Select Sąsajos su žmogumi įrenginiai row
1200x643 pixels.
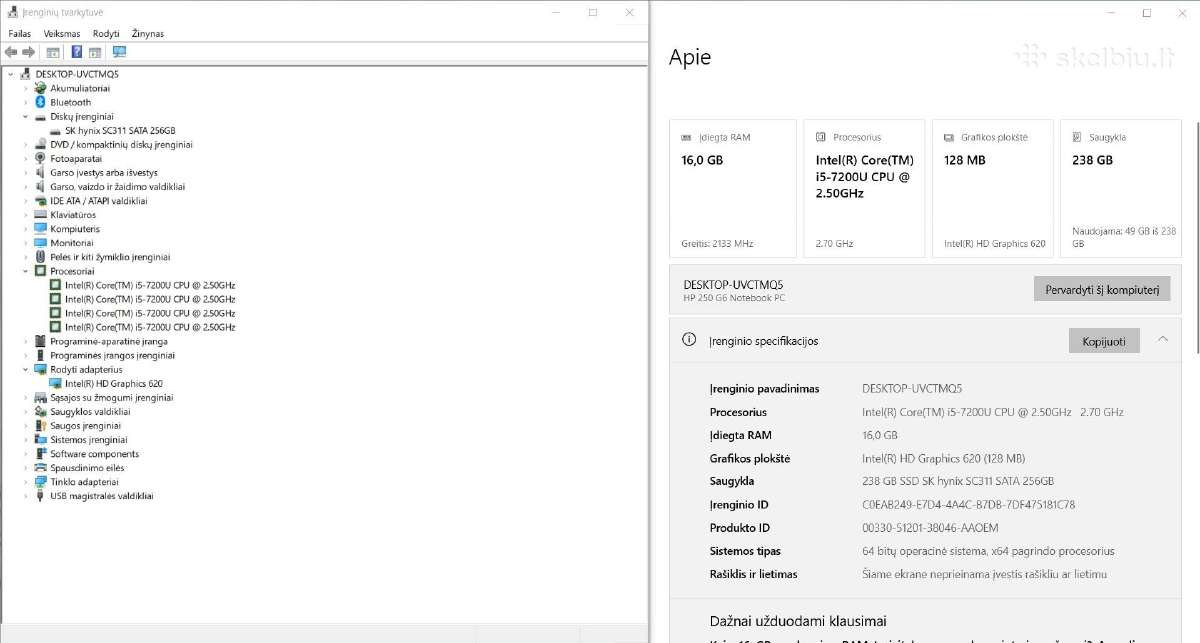tap(111, 397)
